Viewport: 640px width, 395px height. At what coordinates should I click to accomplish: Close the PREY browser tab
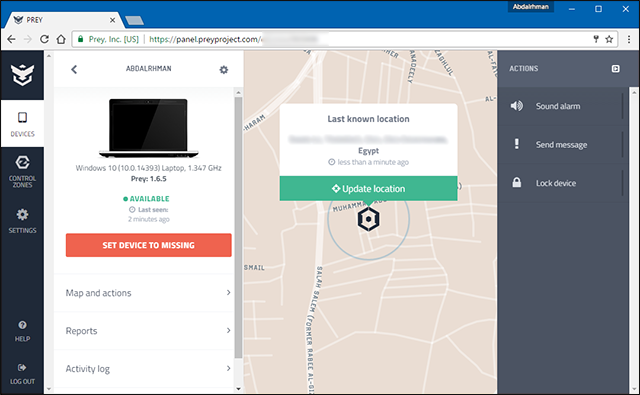coord(112,20)
